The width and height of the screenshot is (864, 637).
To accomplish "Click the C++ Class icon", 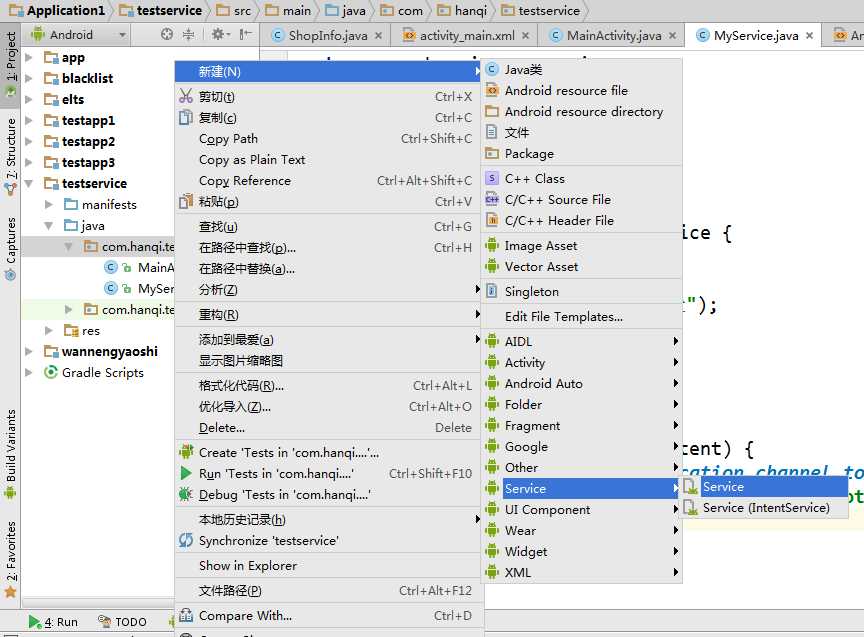I will click(492, 179).
